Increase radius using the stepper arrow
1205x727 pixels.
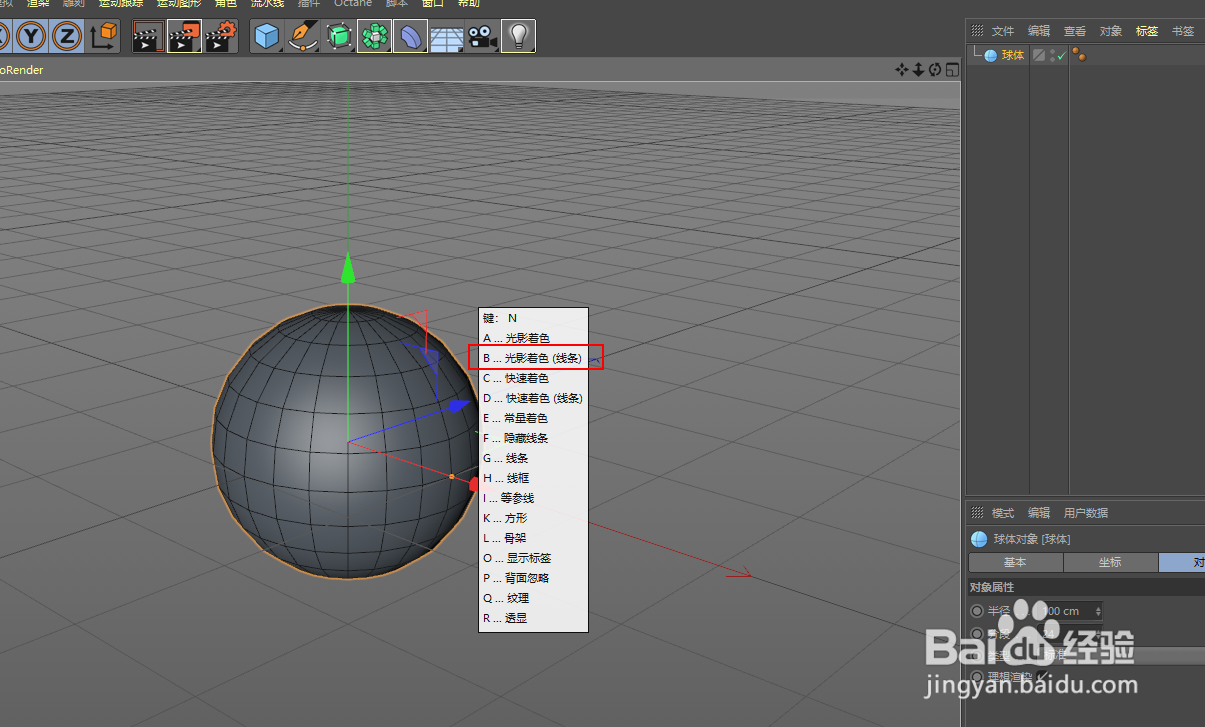1097,607
